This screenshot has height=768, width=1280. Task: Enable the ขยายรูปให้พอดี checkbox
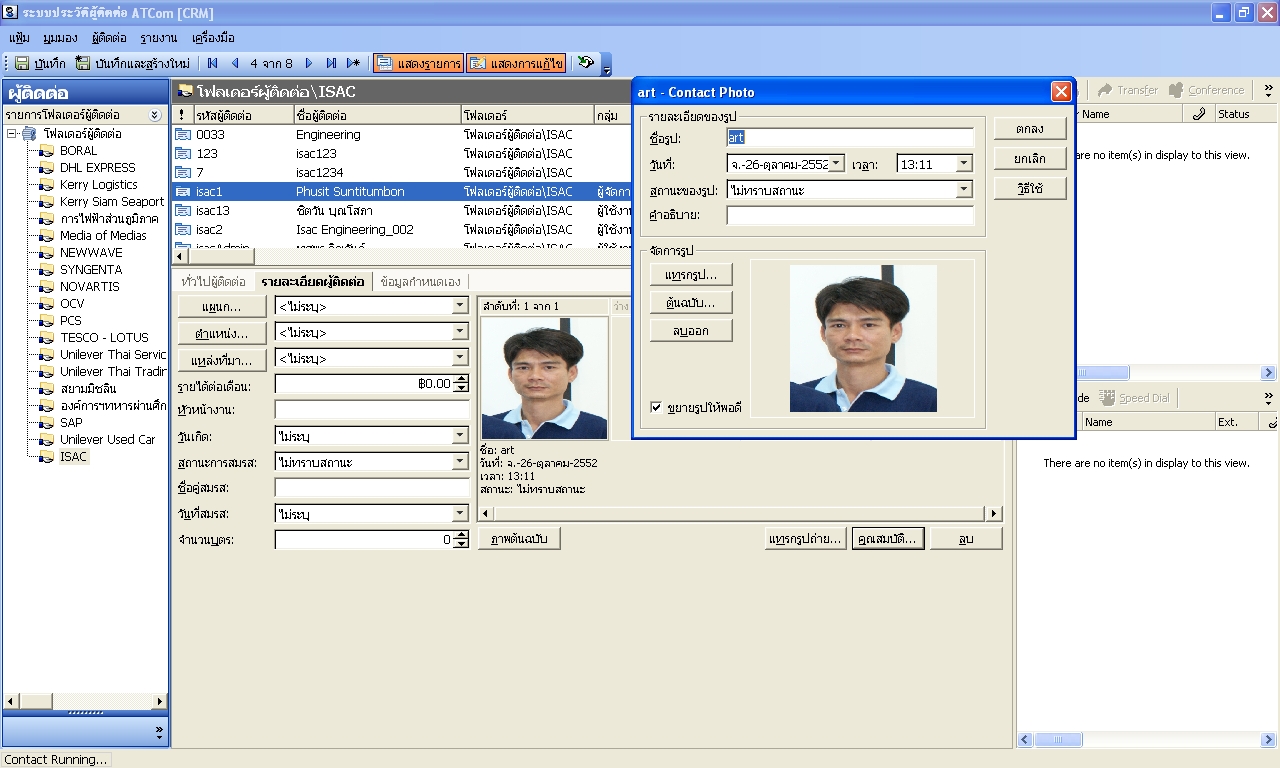pos(657,407)
